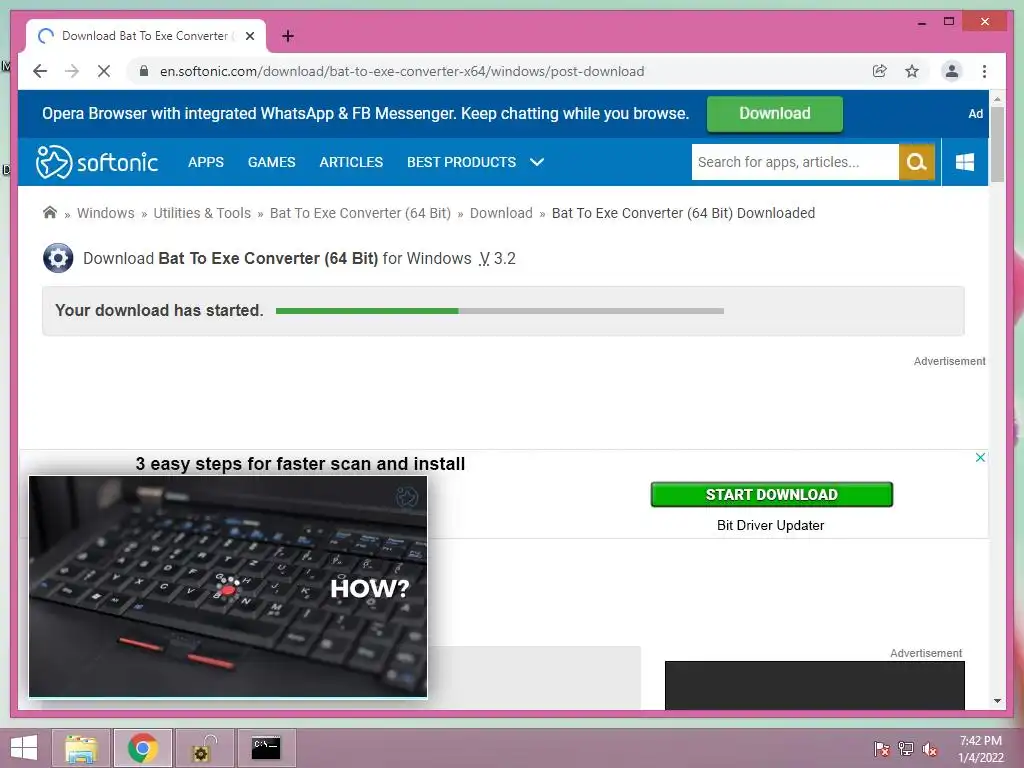This screenshot has width=1024, height=768.
Task: Open the Download breadcrumb link
Action: point(501,213)
